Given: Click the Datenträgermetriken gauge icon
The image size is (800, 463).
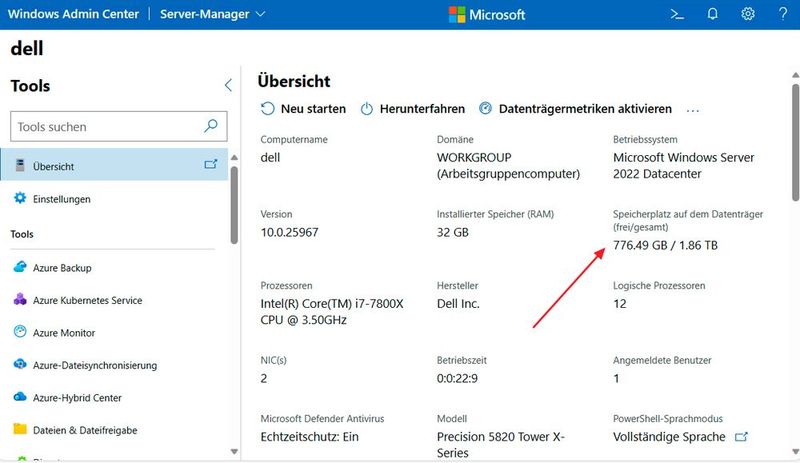Looking at the screenshot, I should (486, 108).
